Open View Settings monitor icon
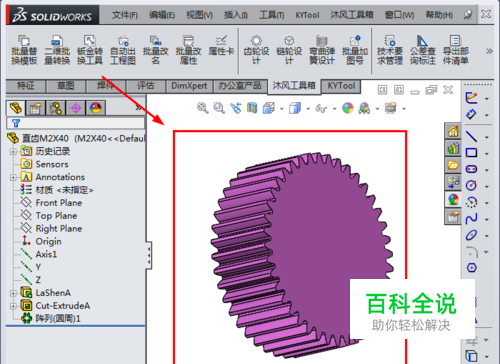 (x=391, y=108)
